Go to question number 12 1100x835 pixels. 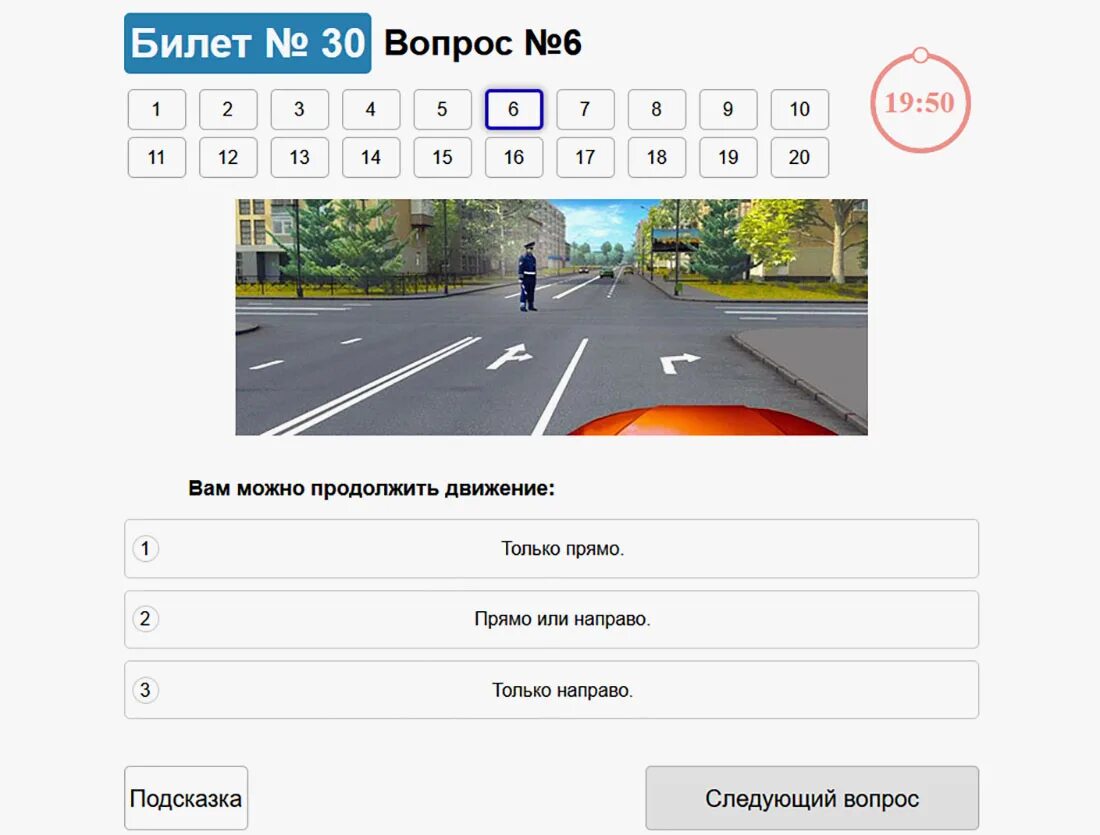pyautogui.click(x=228, y=157)
